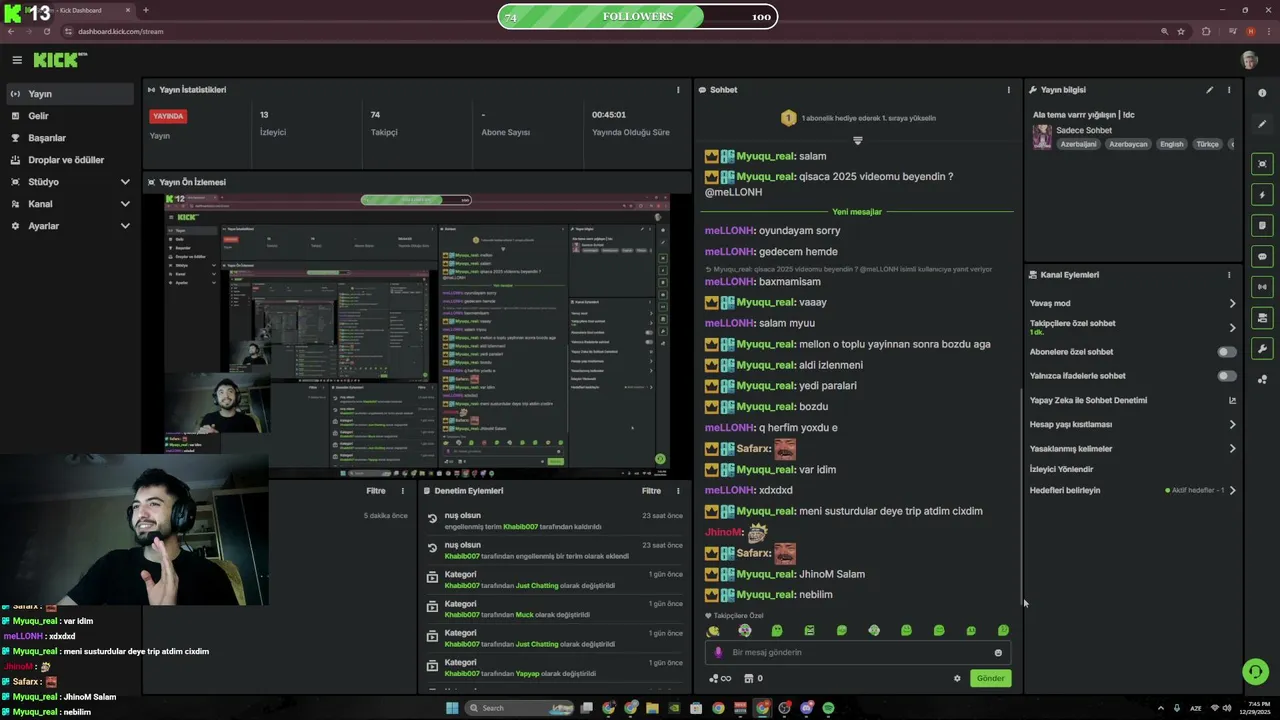This screenshot has width=1280, height=720.
Task: Click the shop icon showing 0 below chat
Action: click(753, 678)
